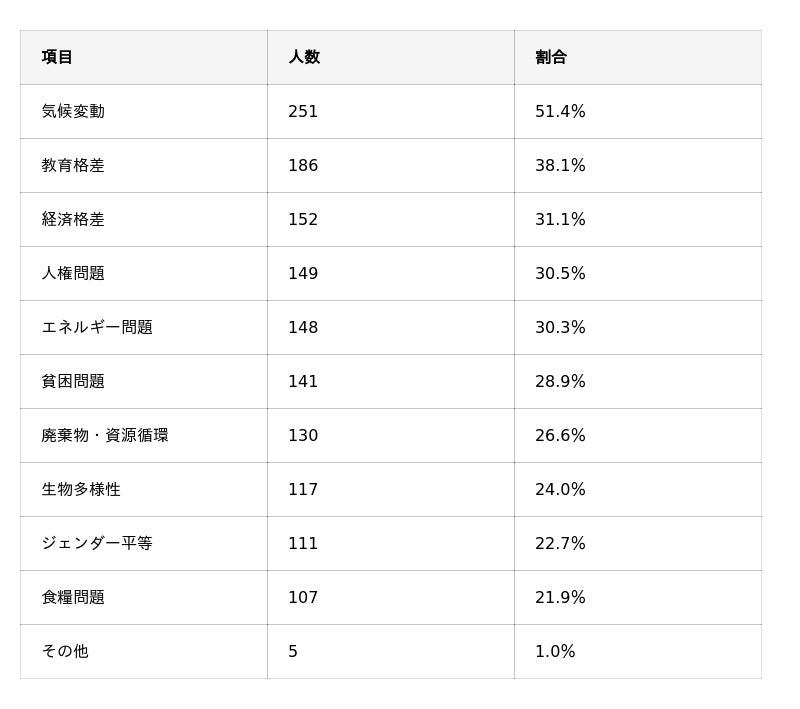Click the 貧困問題 cell

point(73,381)
